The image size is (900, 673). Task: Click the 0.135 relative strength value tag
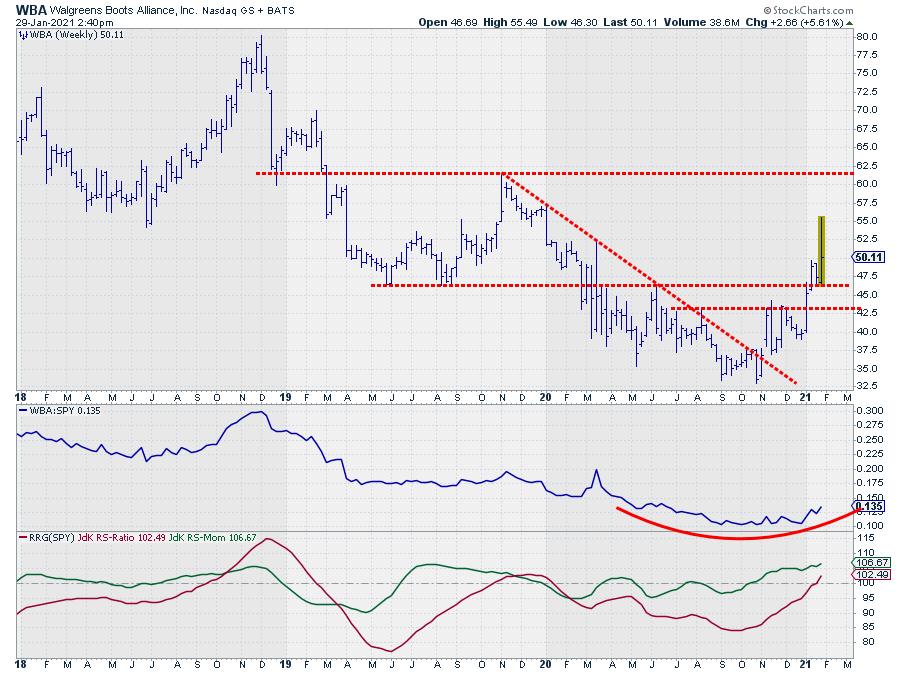click(867, 506)
